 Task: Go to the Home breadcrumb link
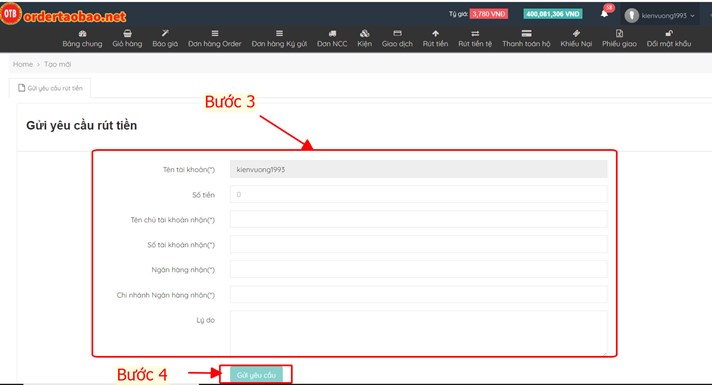[x=23, y=64]
